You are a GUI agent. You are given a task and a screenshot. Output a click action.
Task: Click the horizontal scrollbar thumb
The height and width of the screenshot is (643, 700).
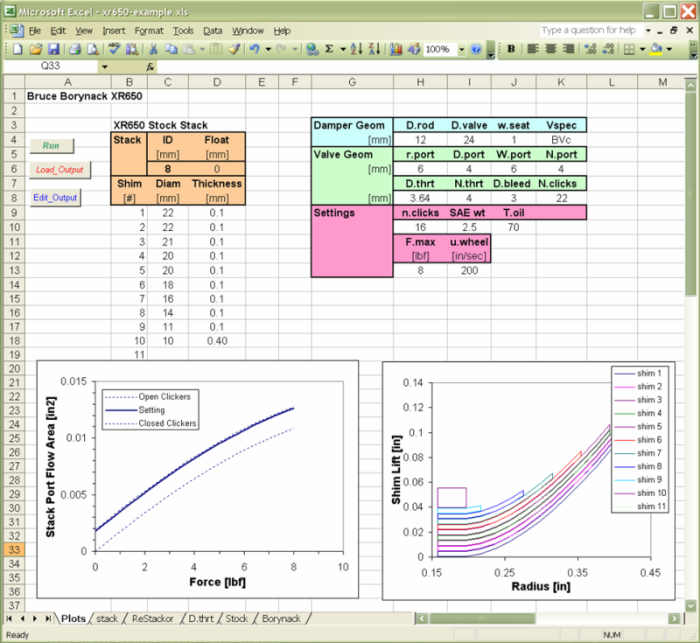[x=482, y=618]
